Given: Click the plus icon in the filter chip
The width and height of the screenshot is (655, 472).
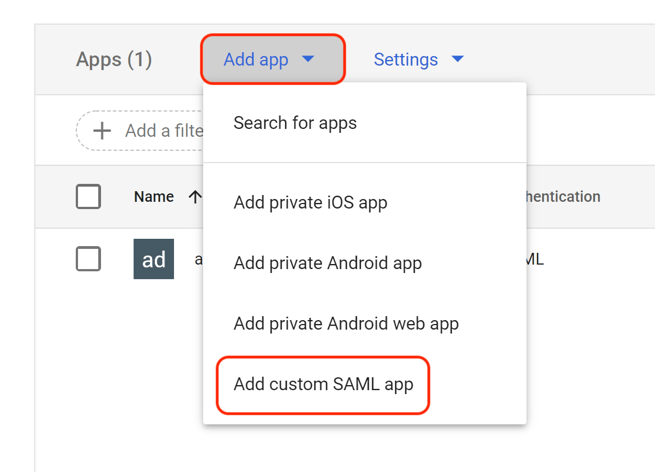Looking at the screenshot, I should pos(102,131).
